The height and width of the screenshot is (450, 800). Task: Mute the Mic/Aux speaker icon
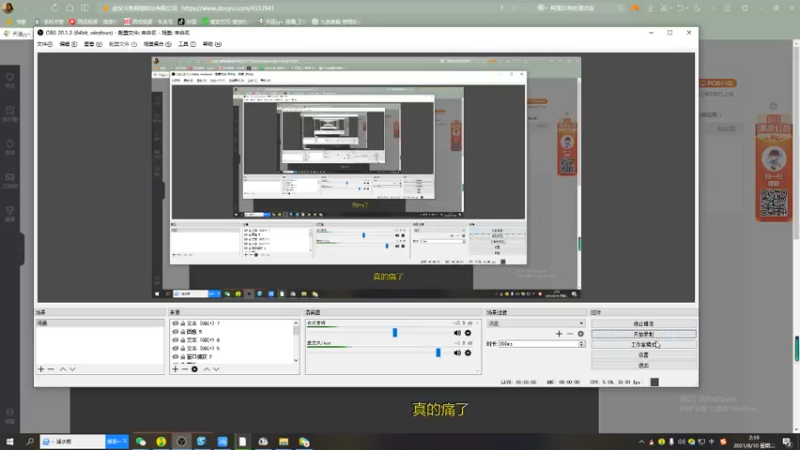click(x=457, y=353)
